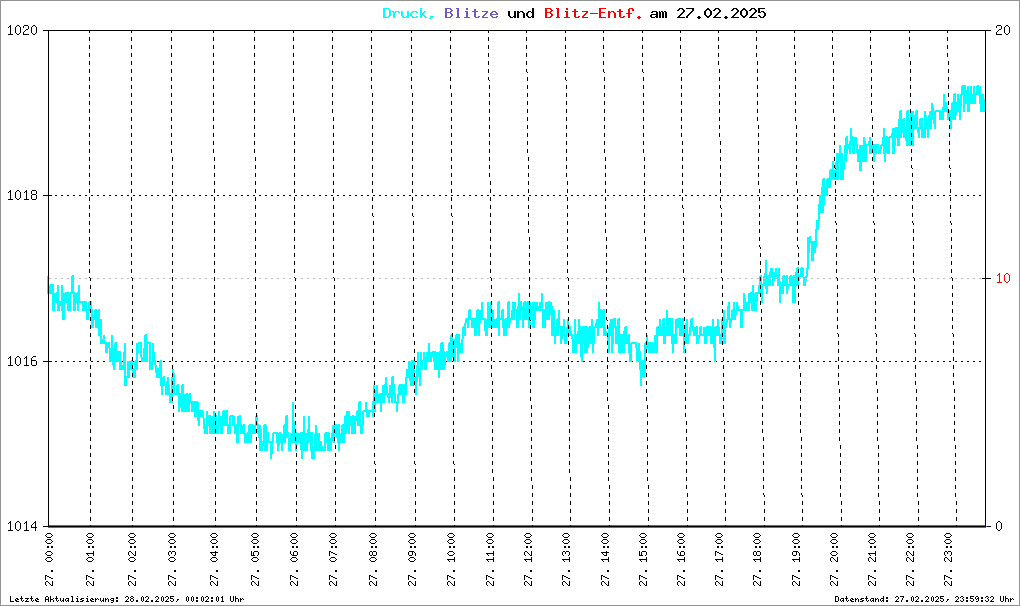Click the red 'Blitz-Entf.' legend label
The height and width of the screenshot is (606, 1020).
click(x=593, y=14)
